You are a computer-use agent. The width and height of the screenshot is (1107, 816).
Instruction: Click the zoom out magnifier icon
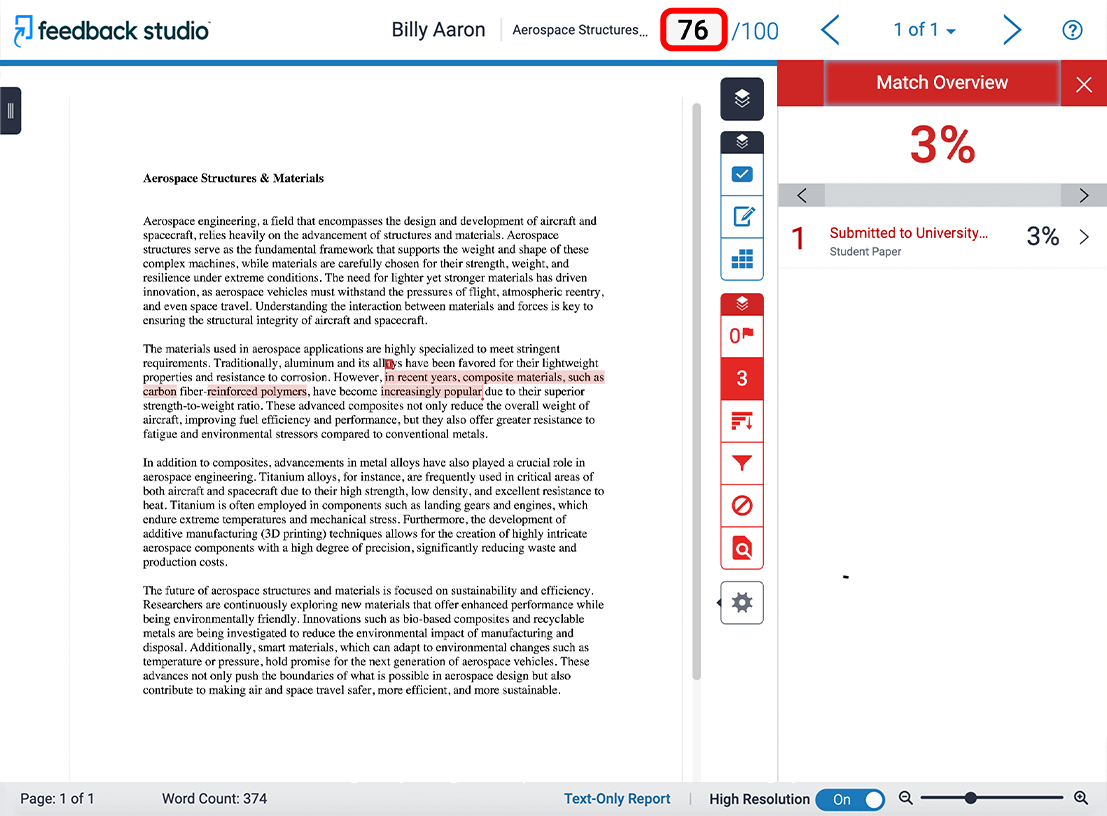tap(906, 798)
